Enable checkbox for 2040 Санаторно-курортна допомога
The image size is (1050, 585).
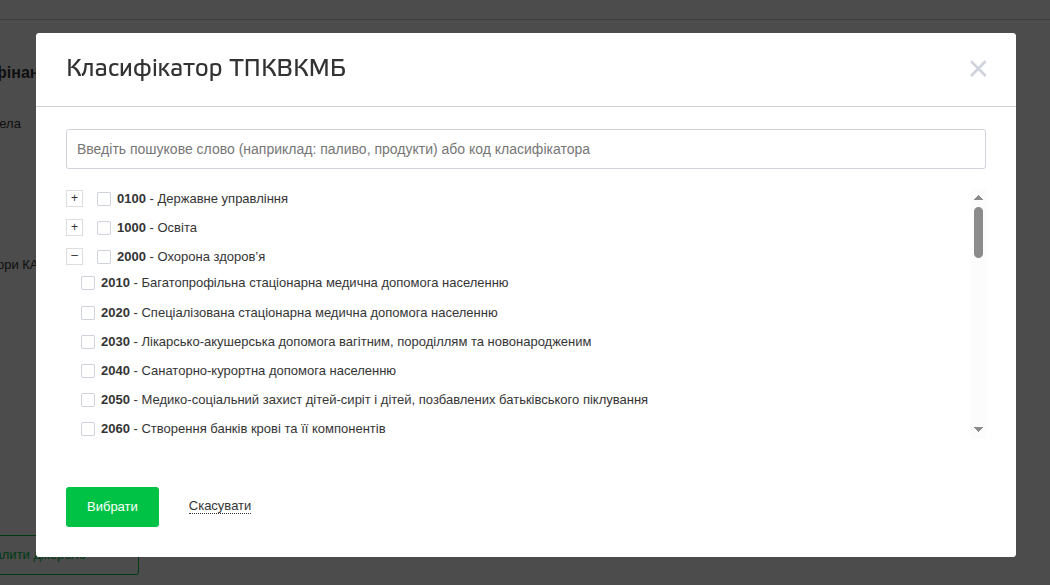pyautogui.click(x=88, y=370)
